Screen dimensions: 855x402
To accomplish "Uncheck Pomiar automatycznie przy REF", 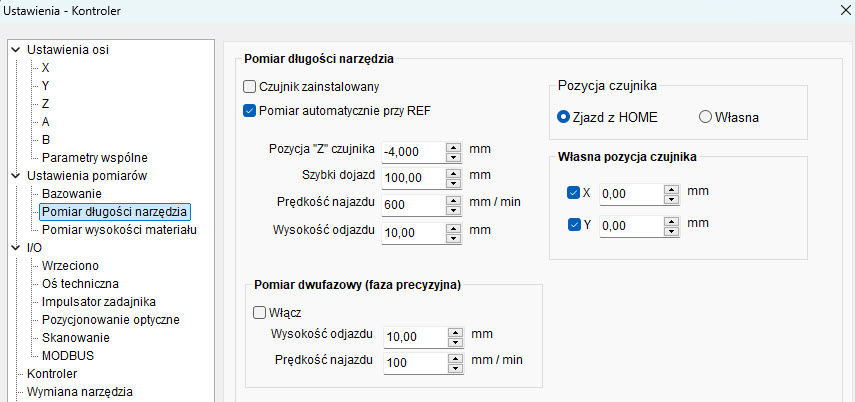I will coord(249,111).
